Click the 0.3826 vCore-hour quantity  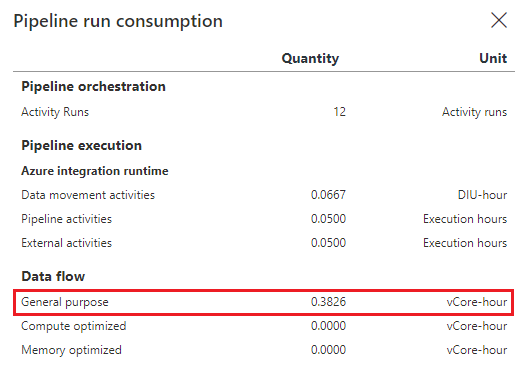coord(328,302)
